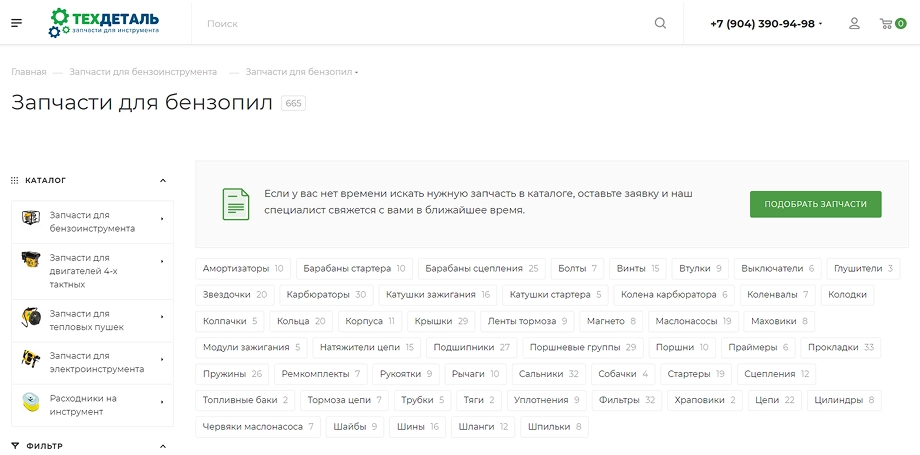Click the 4-stroke engine icon

(31, 259)
